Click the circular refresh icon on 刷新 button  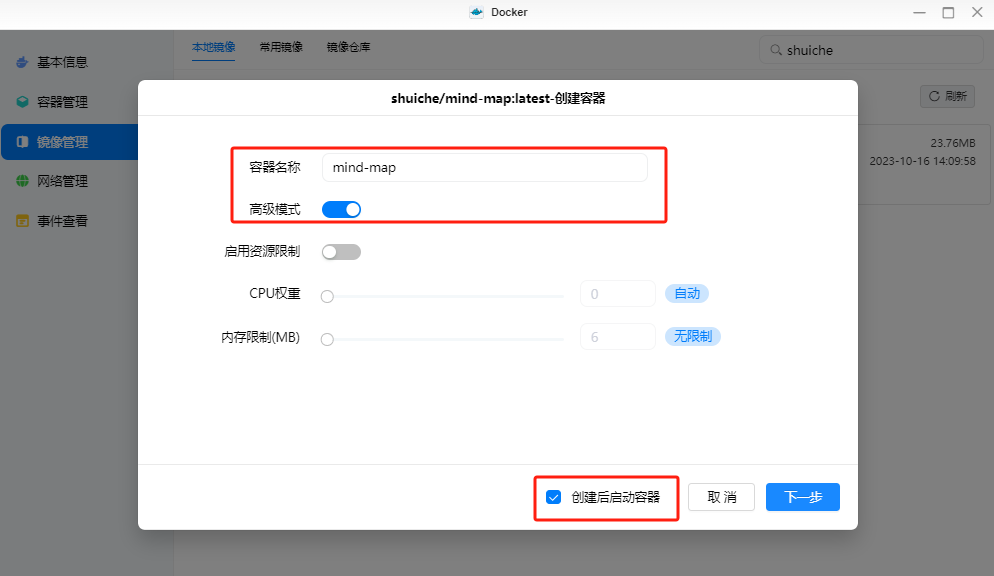pyautogui.click(x=932, y=95)
